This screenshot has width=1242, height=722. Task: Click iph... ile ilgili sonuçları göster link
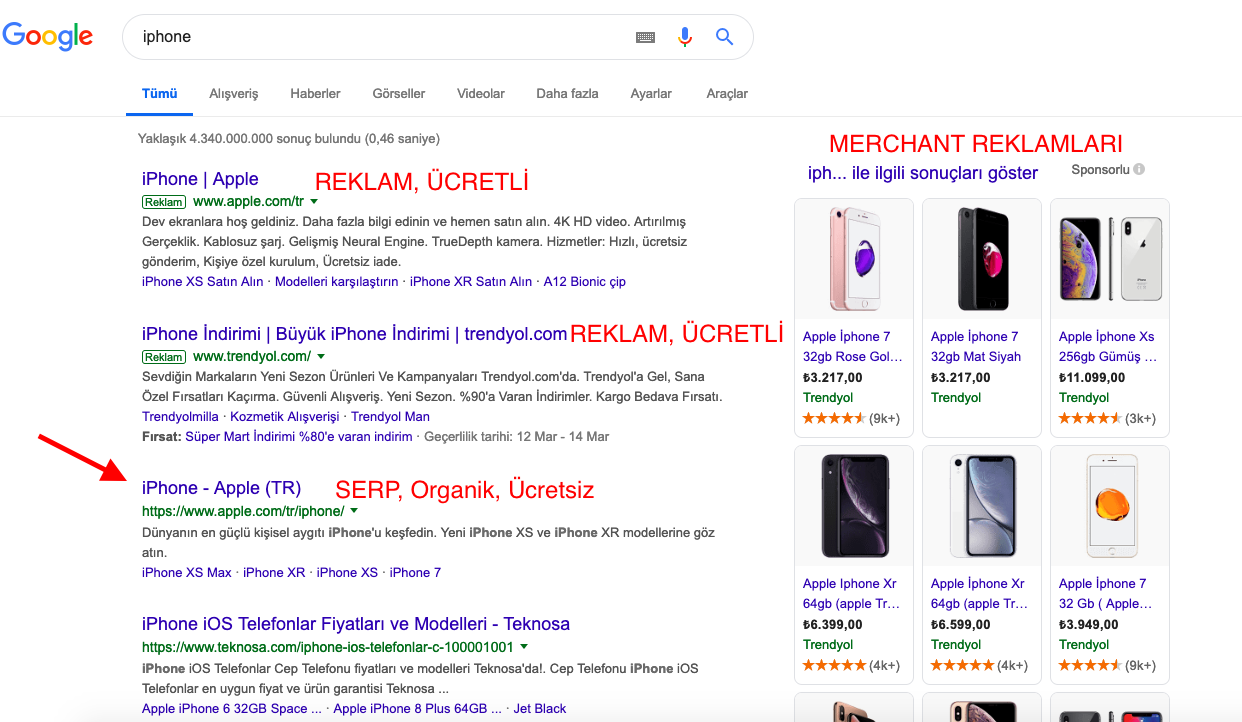[923, 173]
